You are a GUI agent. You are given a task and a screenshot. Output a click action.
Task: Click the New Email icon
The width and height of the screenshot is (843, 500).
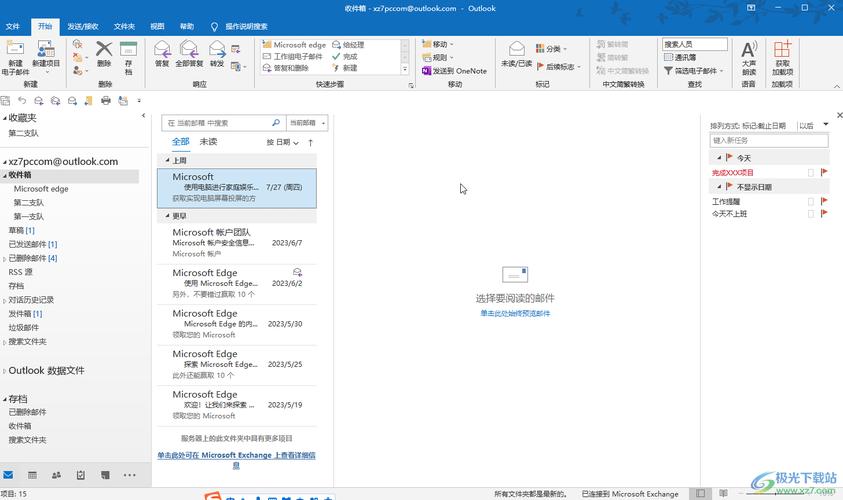[15, 49]
